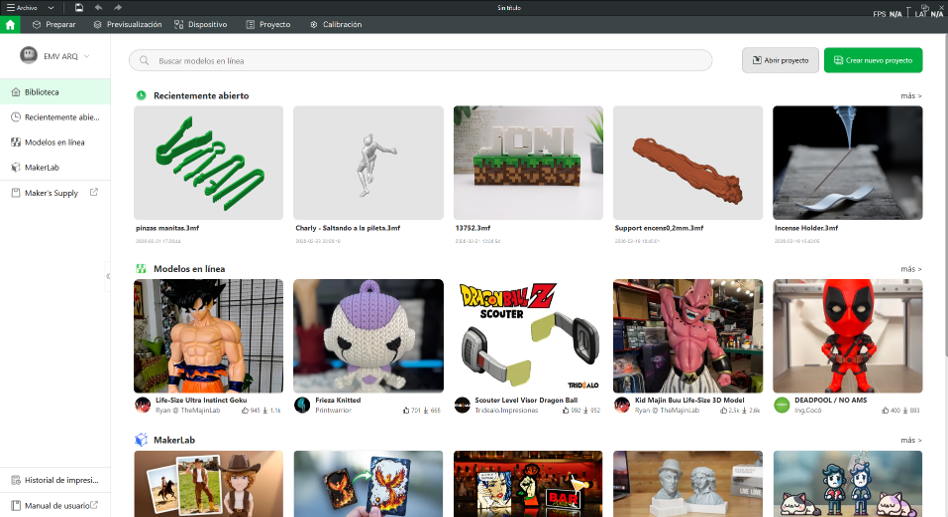Click the MakerLab section heading
The image size is (948, 517).
(174, 440)
